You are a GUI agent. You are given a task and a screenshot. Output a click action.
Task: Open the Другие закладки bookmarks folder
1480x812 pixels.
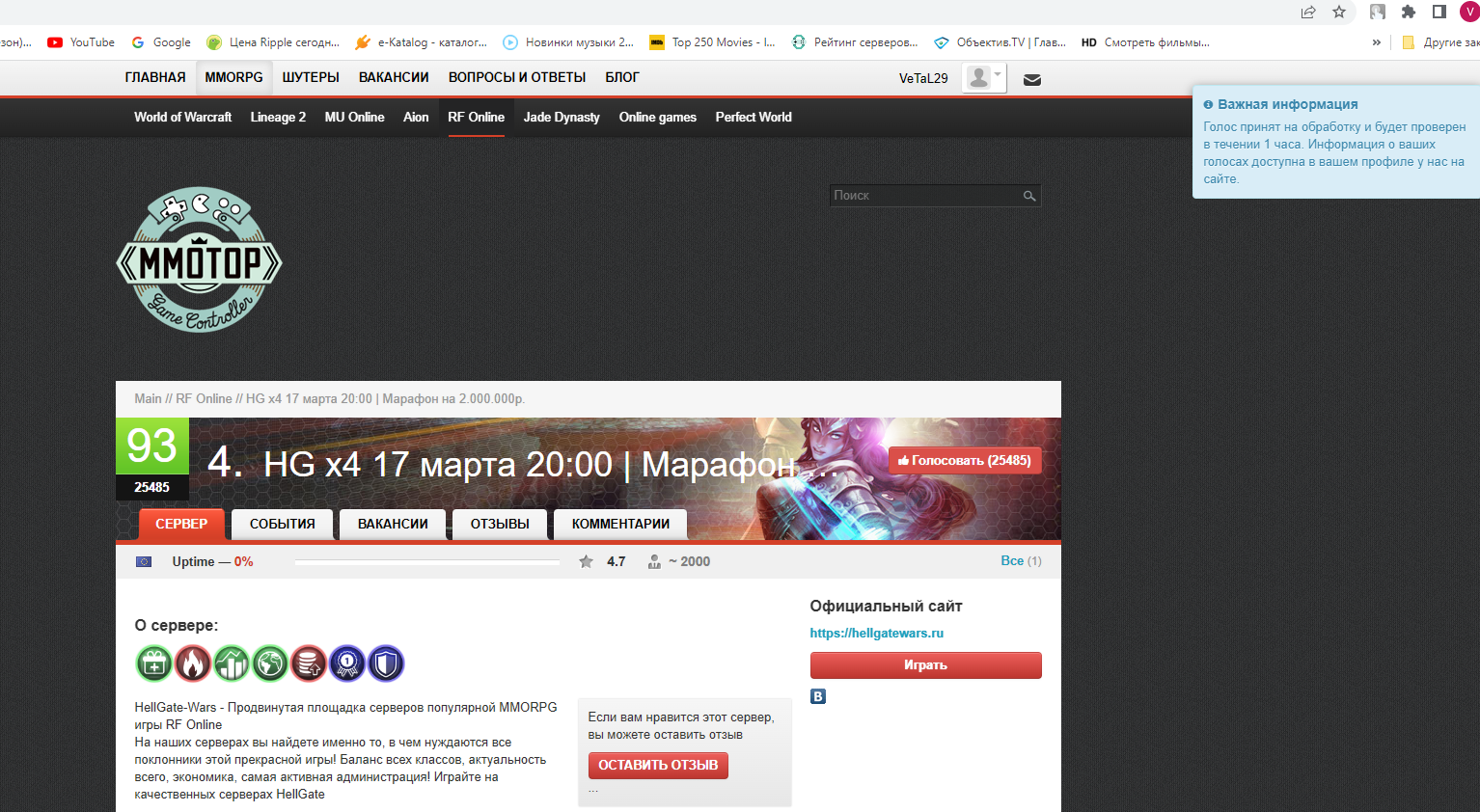click(x=1440, y=42)
